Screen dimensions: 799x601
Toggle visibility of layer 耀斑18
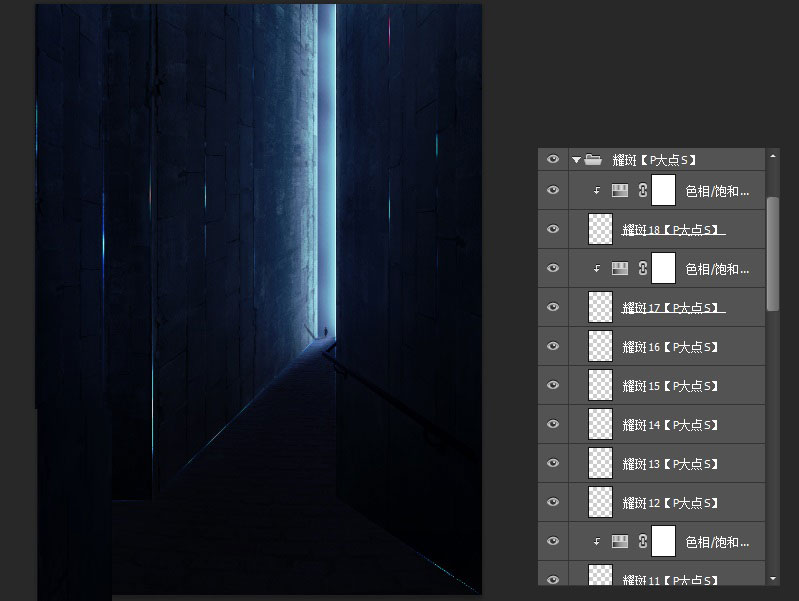pos(553,229)
